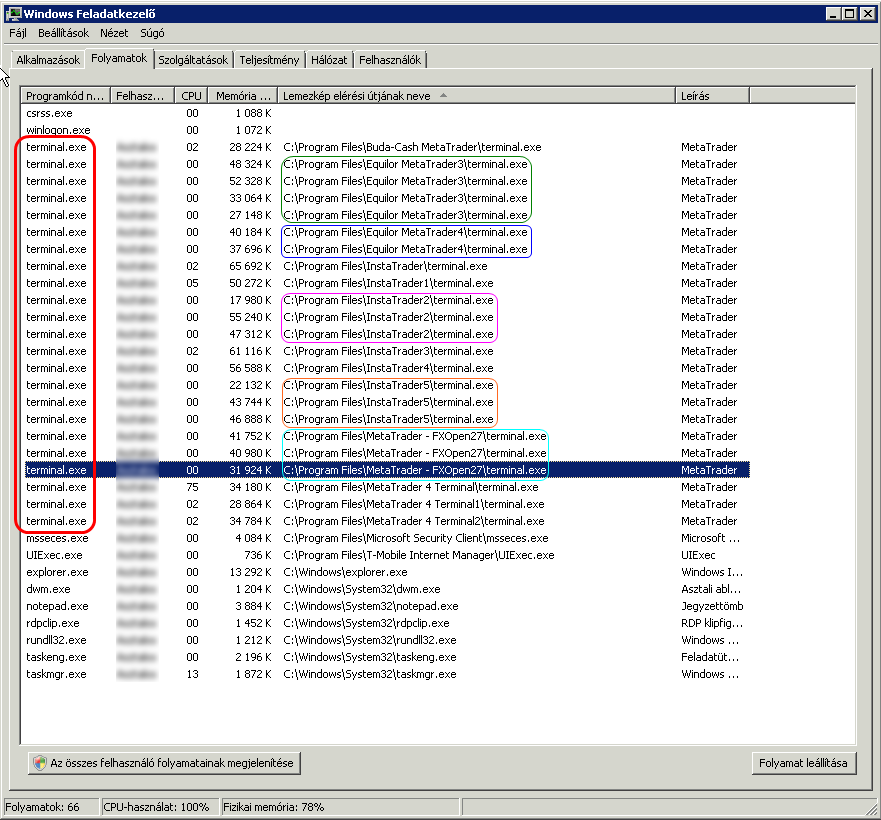Sort by Programkód neve column header
The image size is (881, 820).
65,96
